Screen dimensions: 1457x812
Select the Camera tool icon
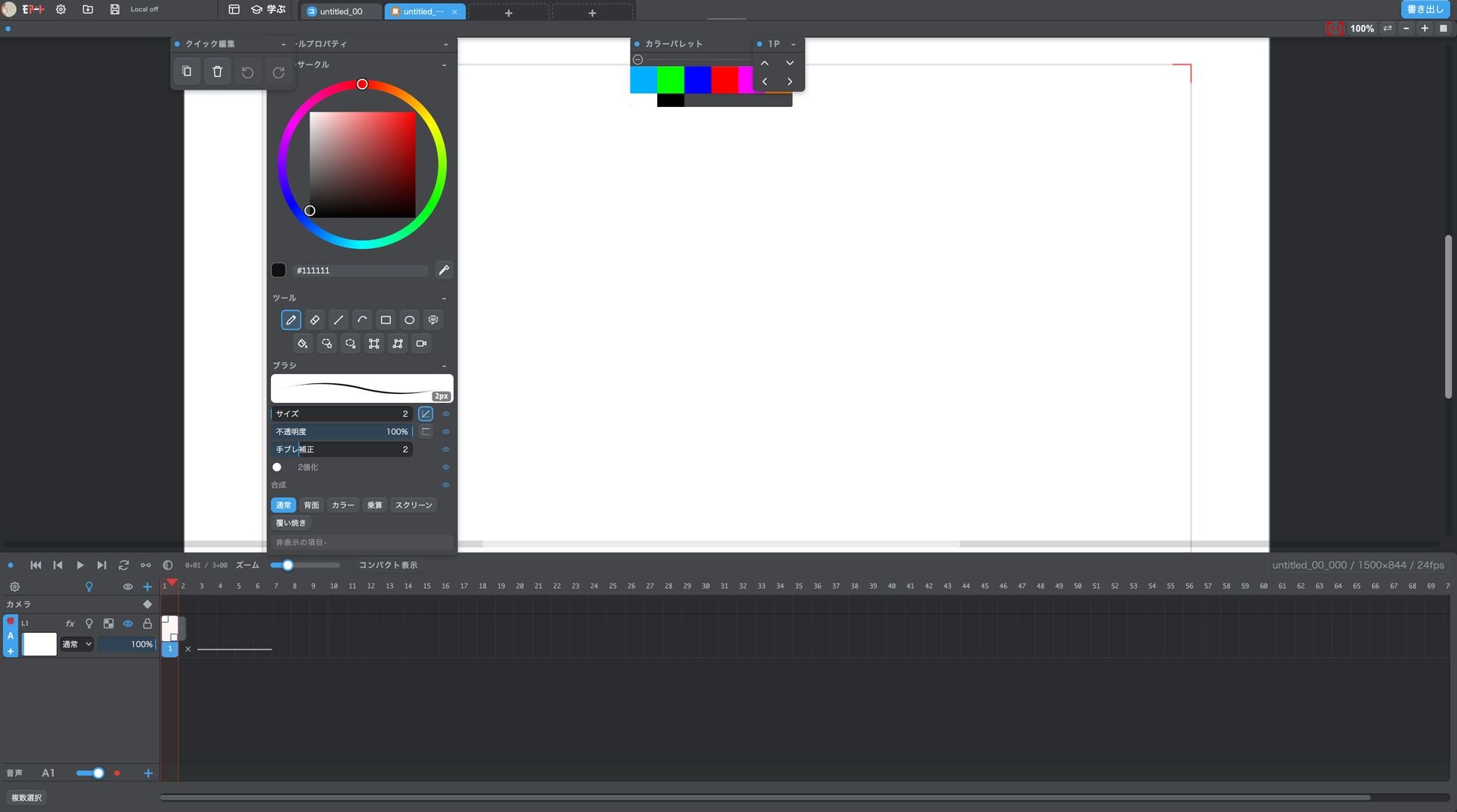[421, 344]
